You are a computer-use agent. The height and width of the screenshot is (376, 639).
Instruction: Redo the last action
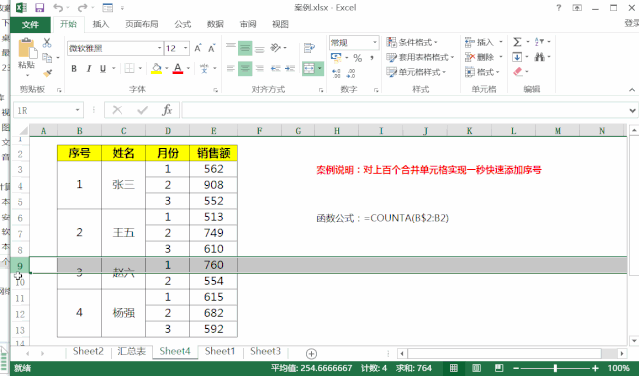[x=82, y=8]
